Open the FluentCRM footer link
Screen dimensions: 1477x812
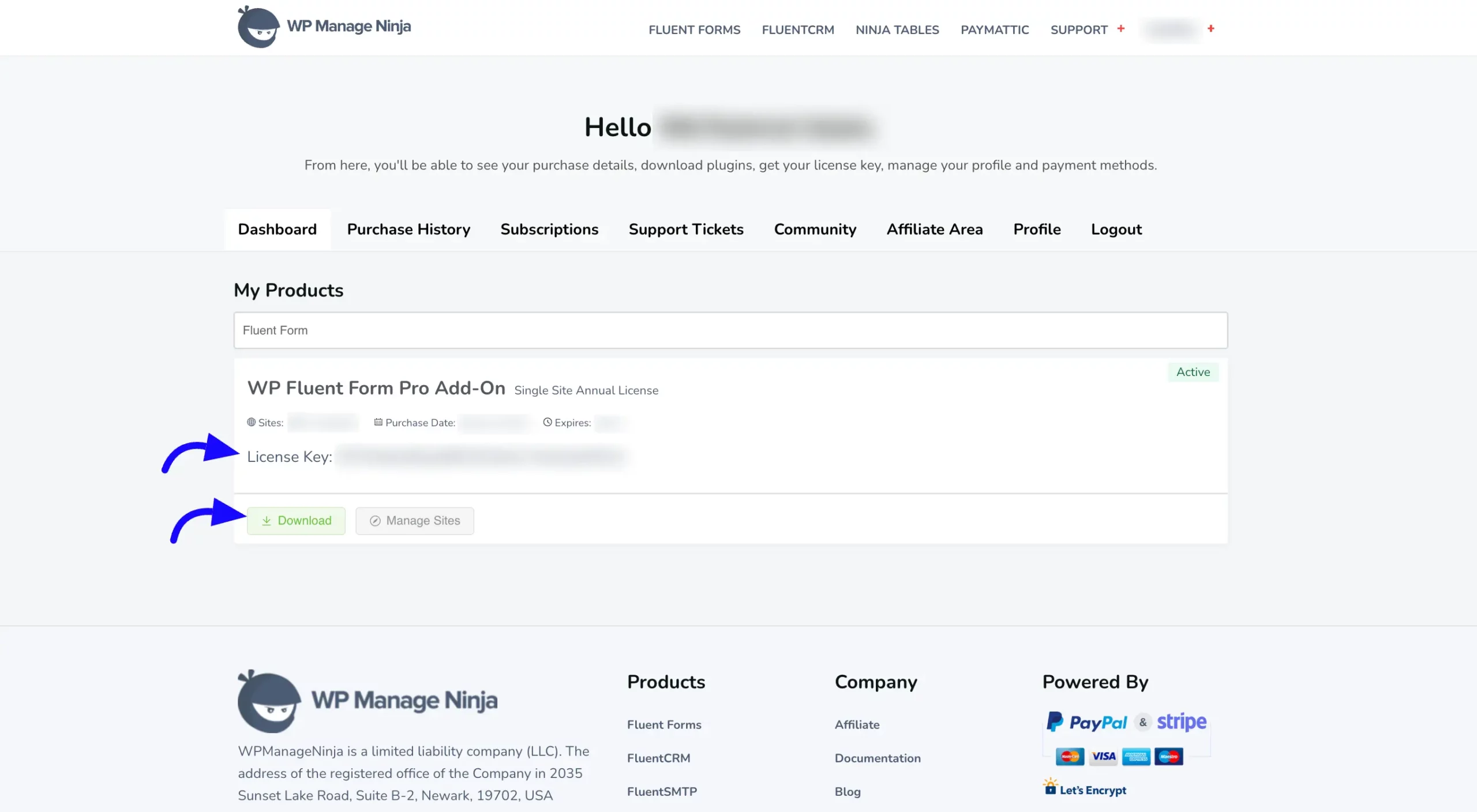click(658, 758)
